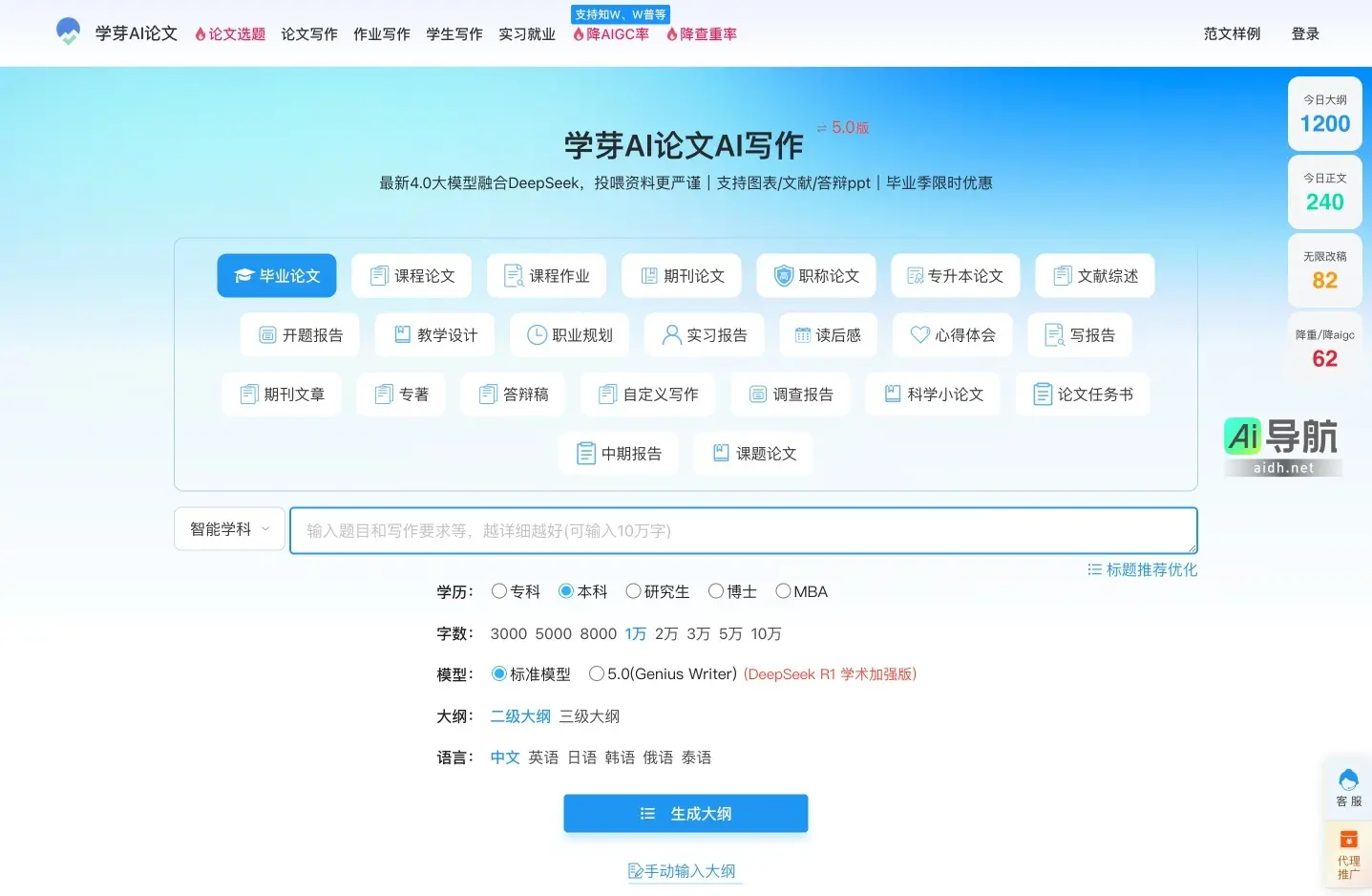1372x896 pixels.
Task: Click the 学芽AI论文 site logo
Action: tap(115, 32)
